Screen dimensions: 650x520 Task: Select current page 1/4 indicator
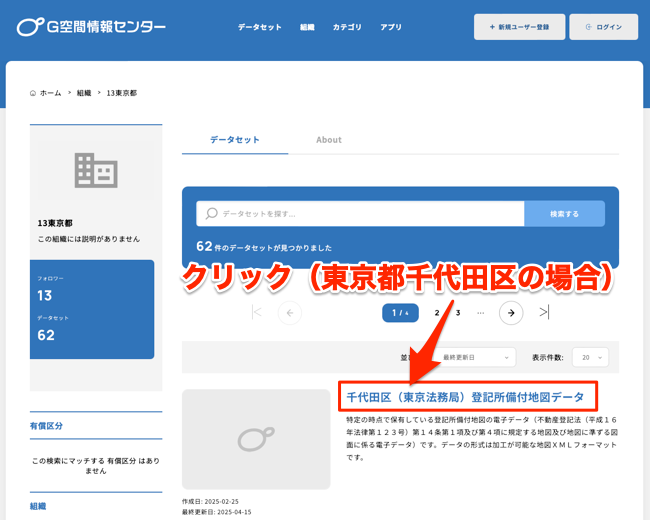pos(400,313)
